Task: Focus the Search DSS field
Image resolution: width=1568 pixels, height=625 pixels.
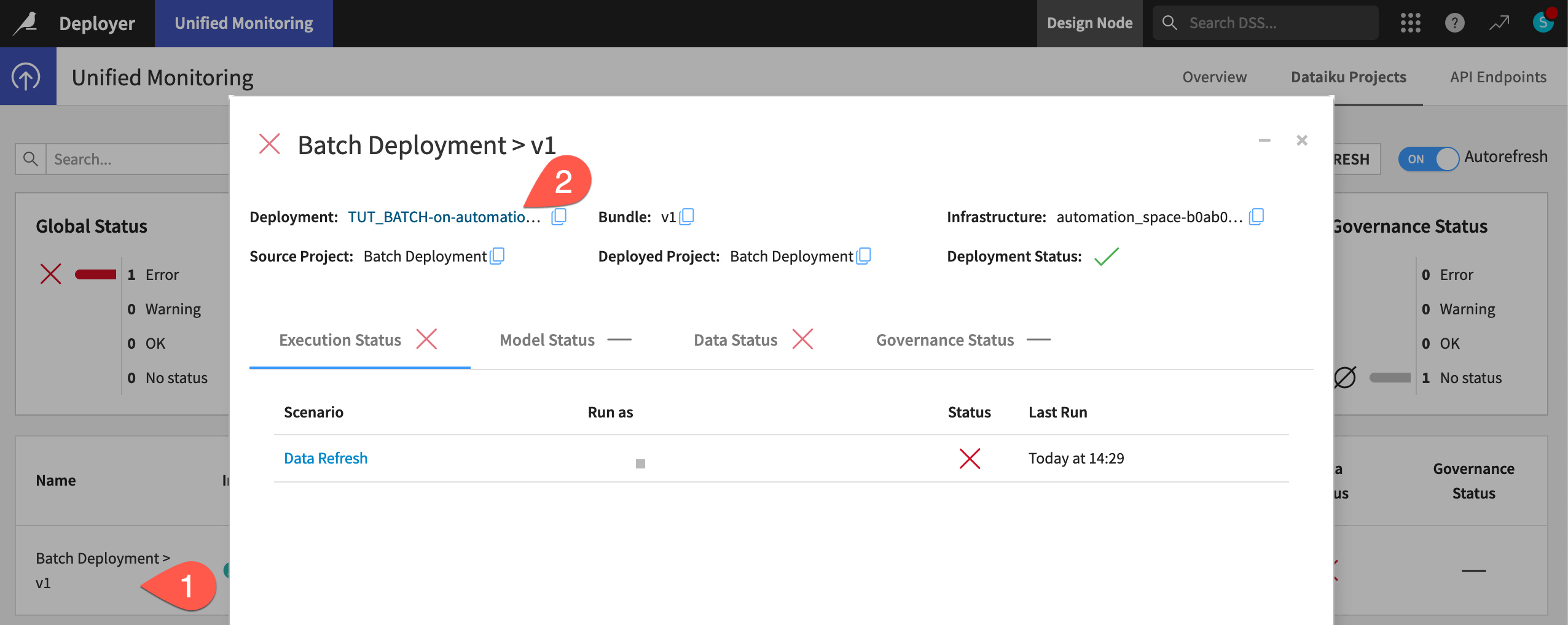Action: pos(1265,23)
